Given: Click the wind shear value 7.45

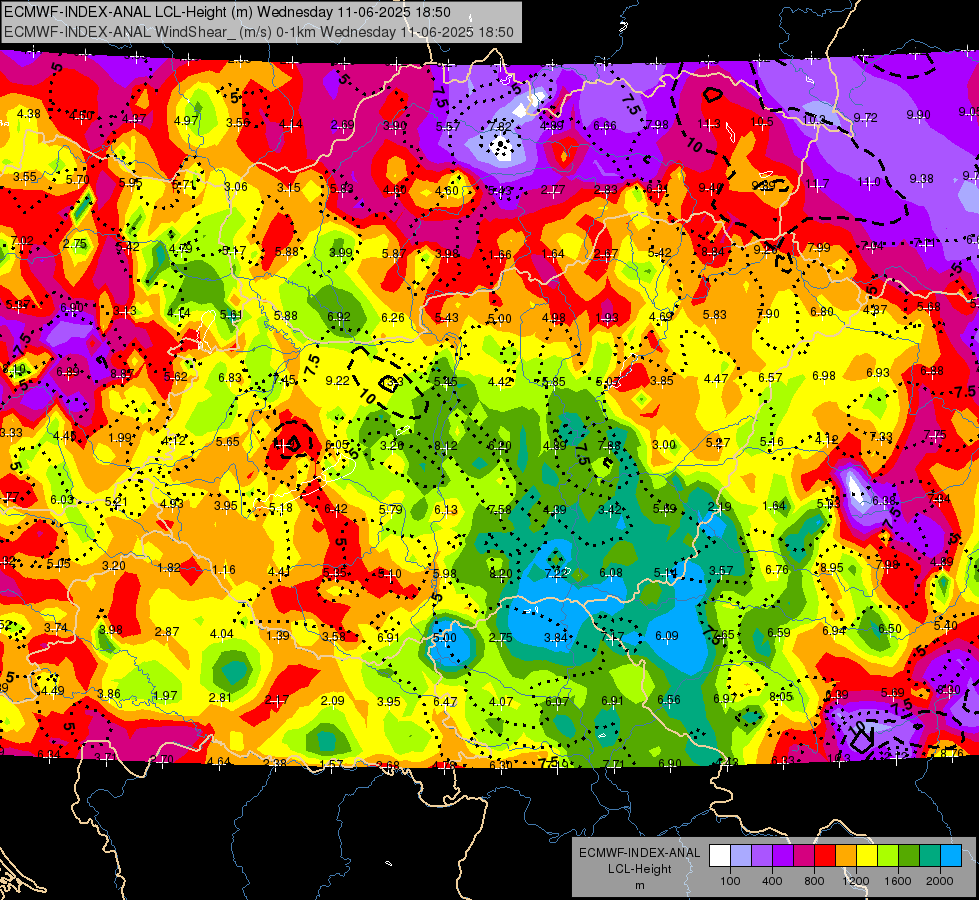Looking at the screenshot, I should 284,380.
